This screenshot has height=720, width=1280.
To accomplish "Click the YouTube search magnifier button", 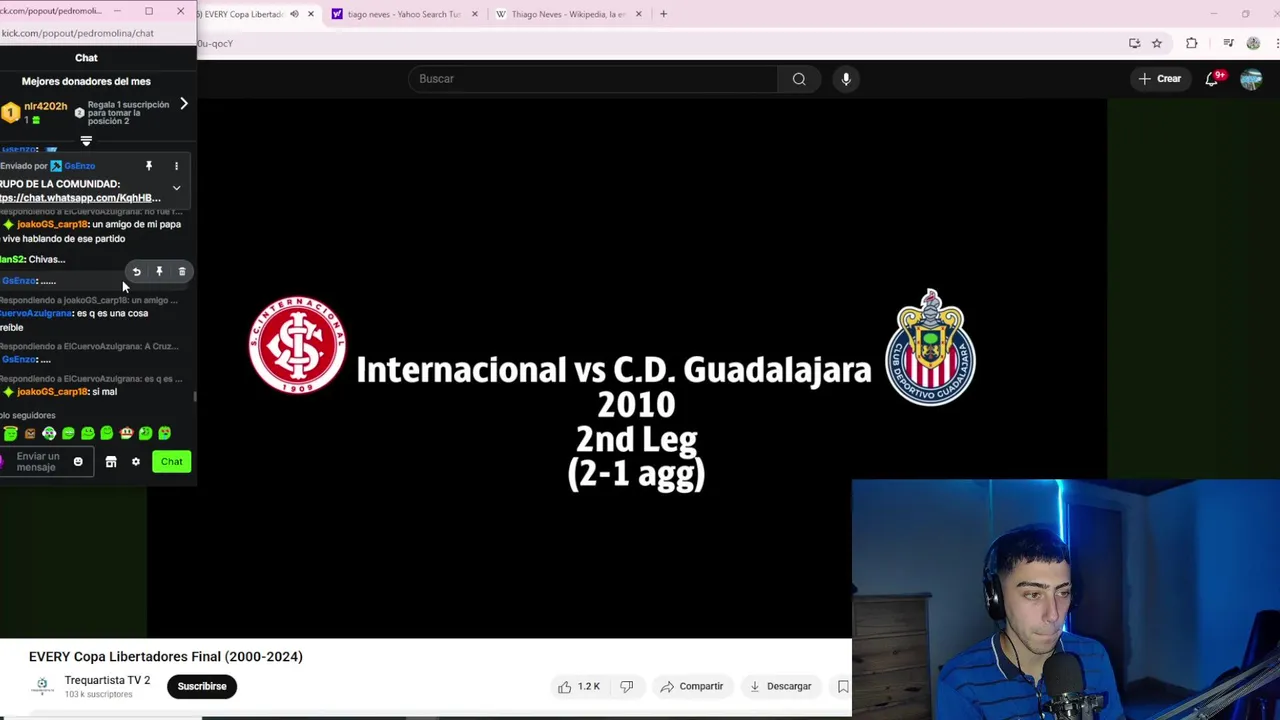I will 799,79.
